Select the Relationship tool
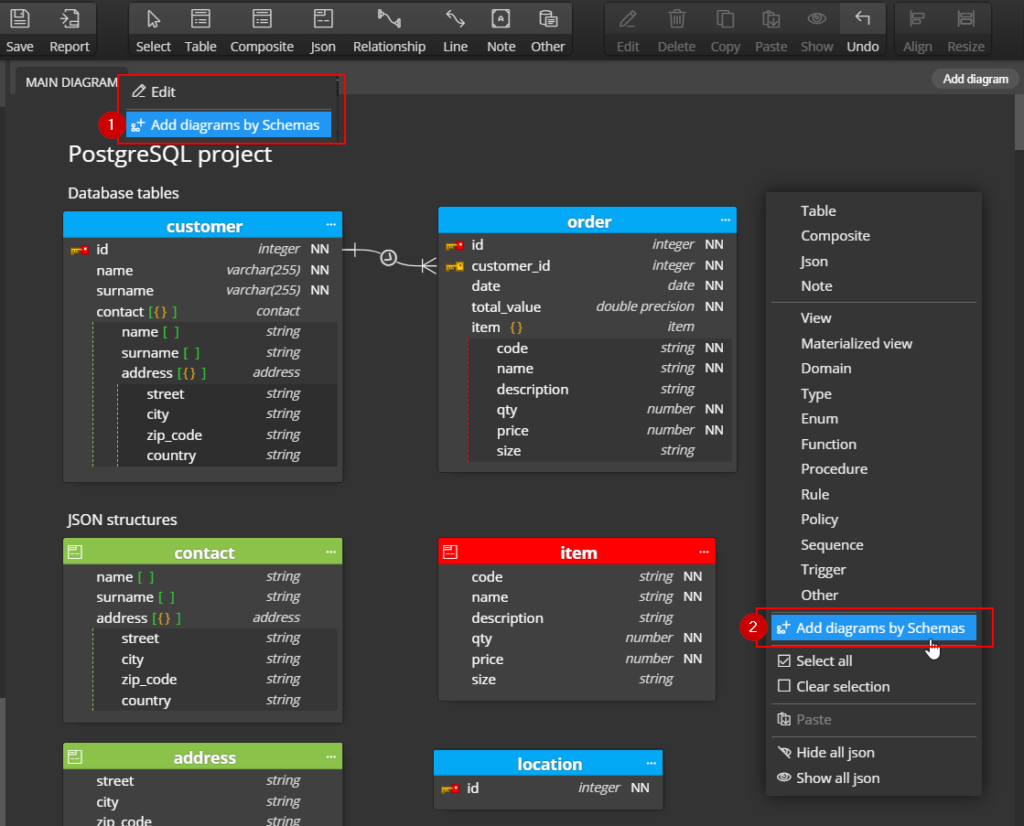 click(389, 30)
